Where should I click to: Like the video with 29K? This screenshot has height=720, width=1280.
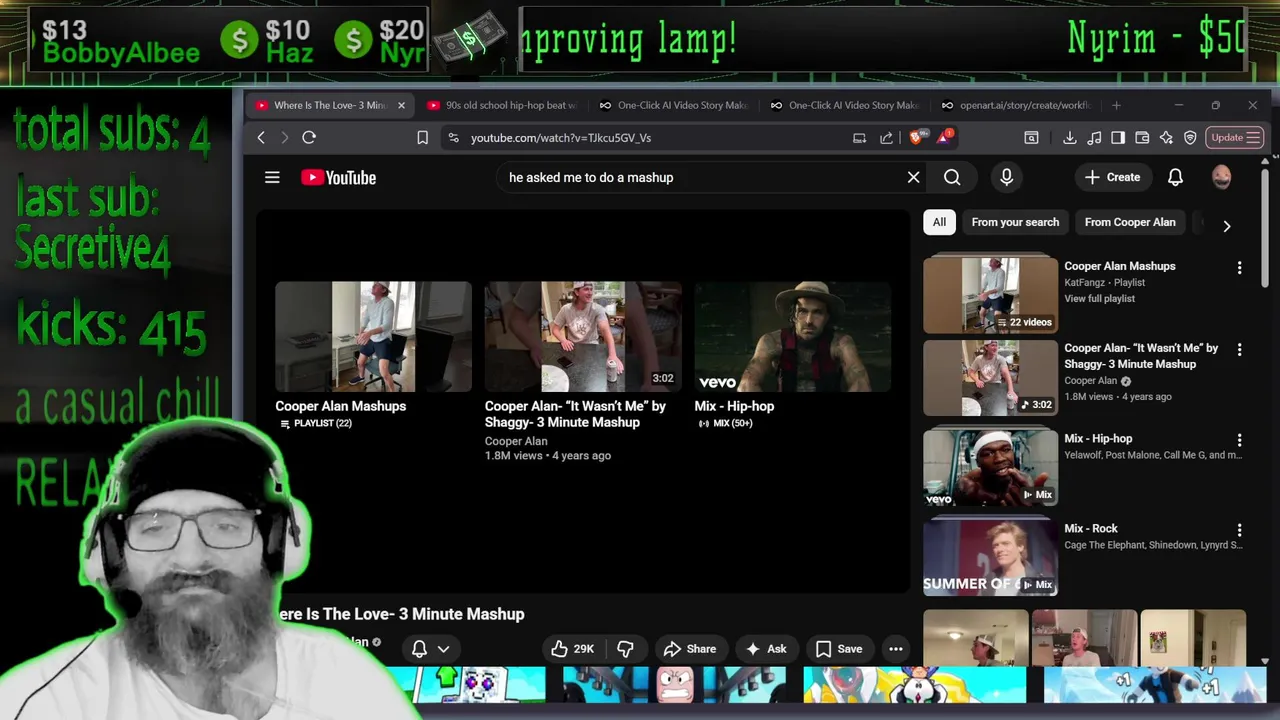pyautogui.click(x=573, y=649)
